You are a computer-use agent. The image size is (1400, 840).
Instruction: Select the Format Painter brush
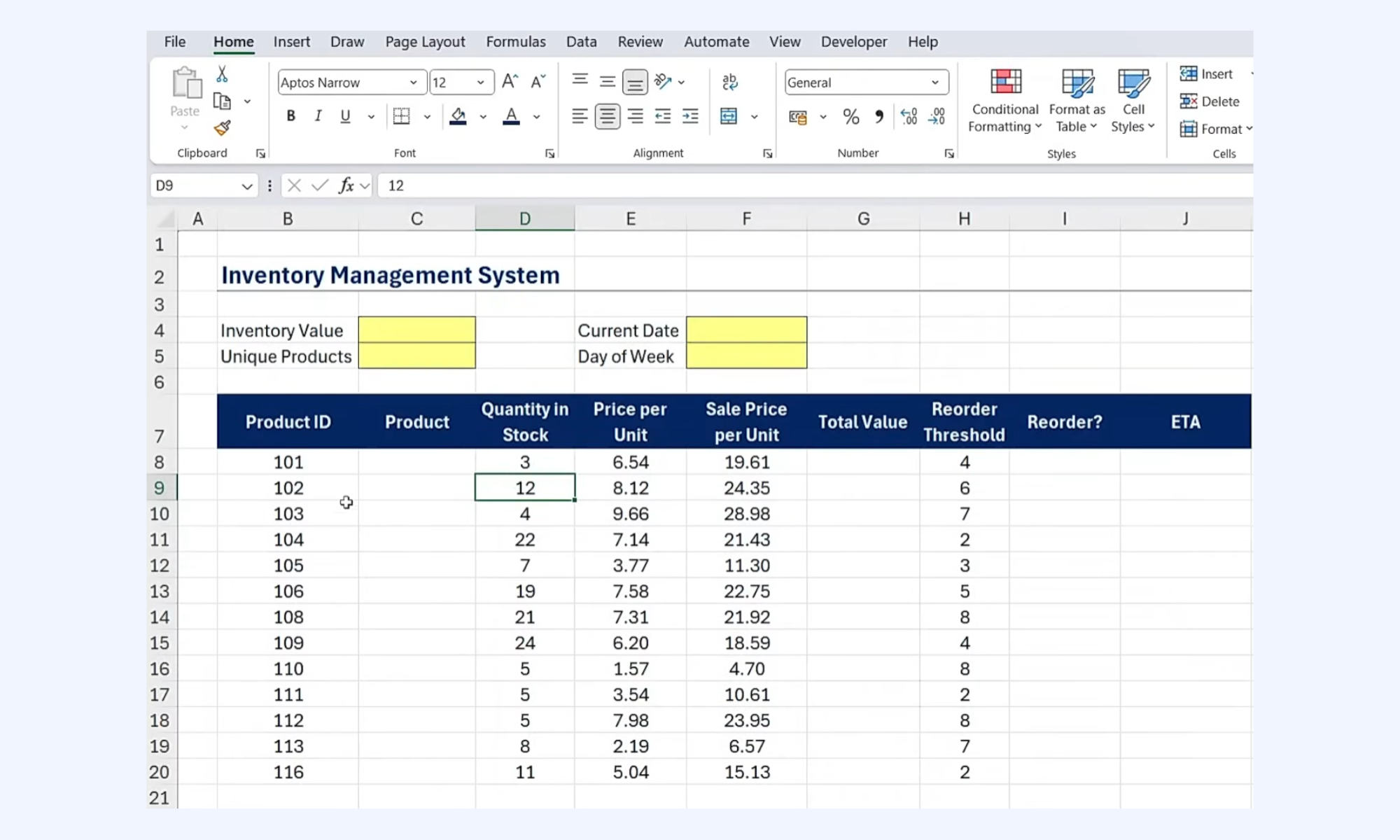[x=222, y=128]
